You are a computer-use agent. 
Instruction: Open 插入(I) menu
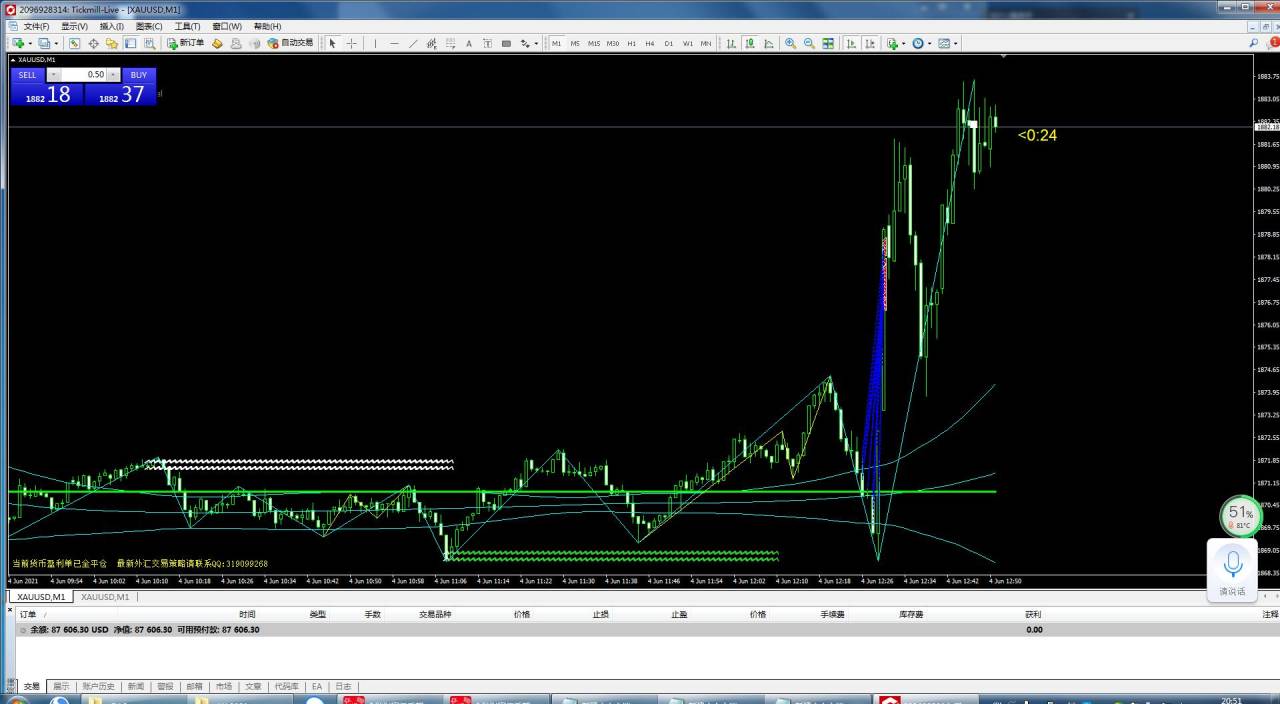coord(112,26)
